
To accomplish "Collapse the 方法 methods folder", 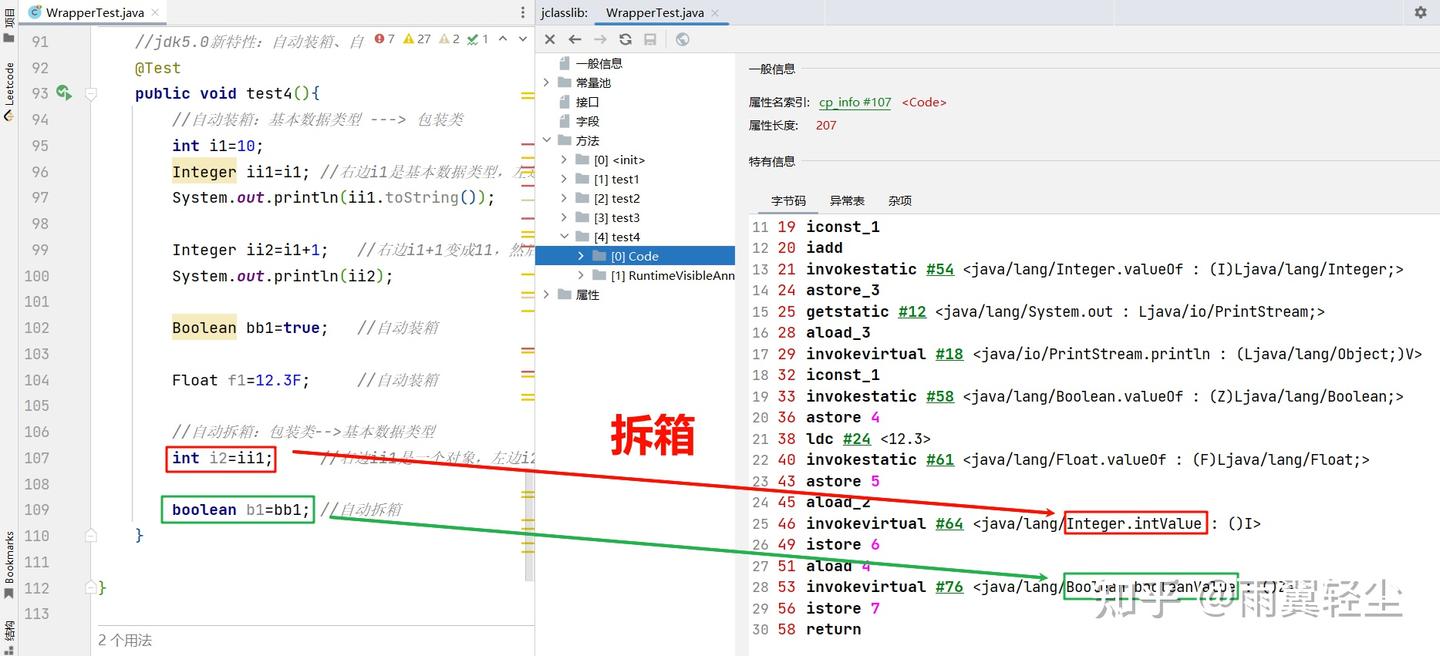I will coord(546,140).
